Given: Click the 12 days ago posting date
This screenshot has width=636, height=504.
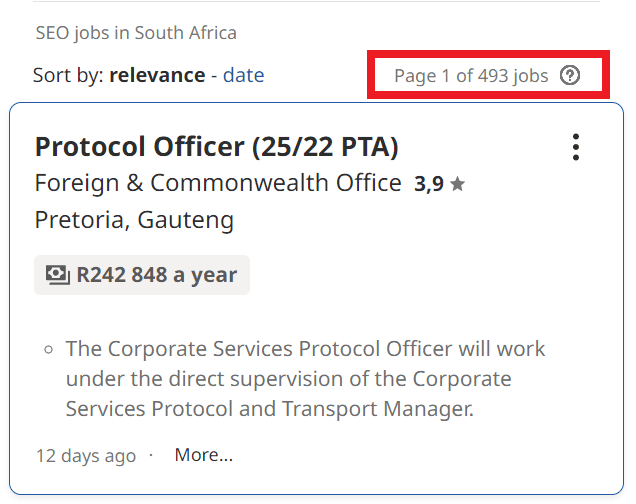Looking at the screenshot, I should [86, 456].
